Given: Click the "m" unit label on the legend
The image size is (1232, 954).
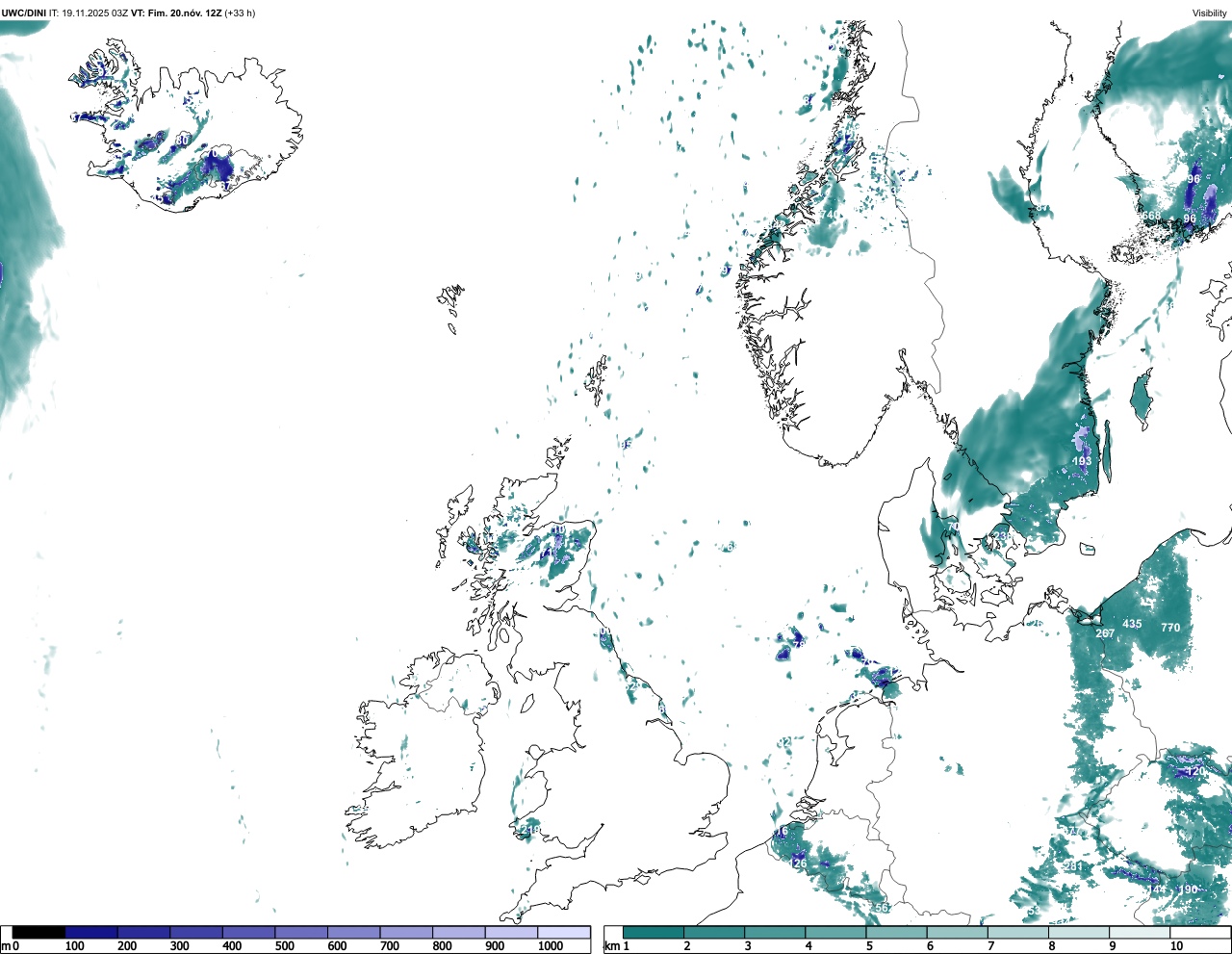Looking at the screenshot, I should pos(6,945).
